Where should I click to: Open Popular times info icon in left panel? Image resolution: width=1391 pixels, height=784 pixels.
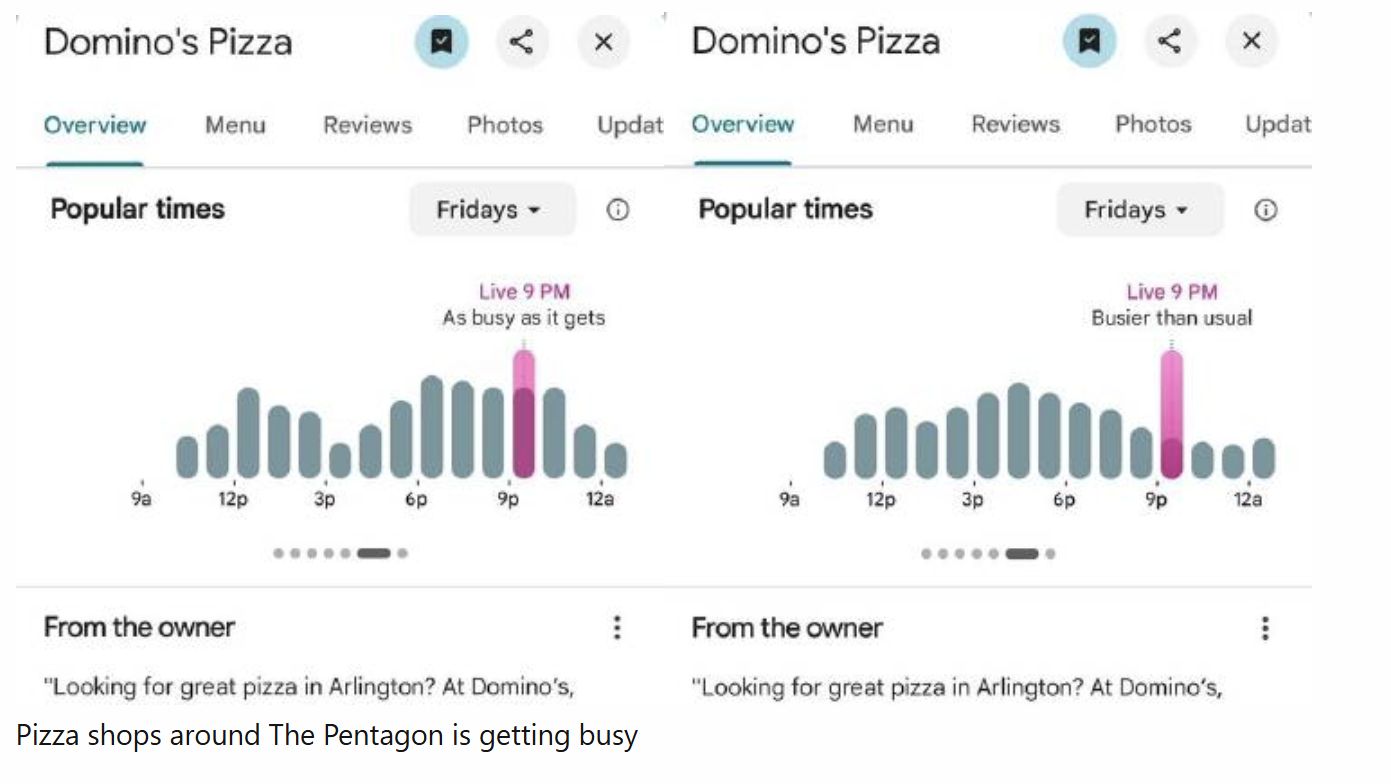coord(618,210)
